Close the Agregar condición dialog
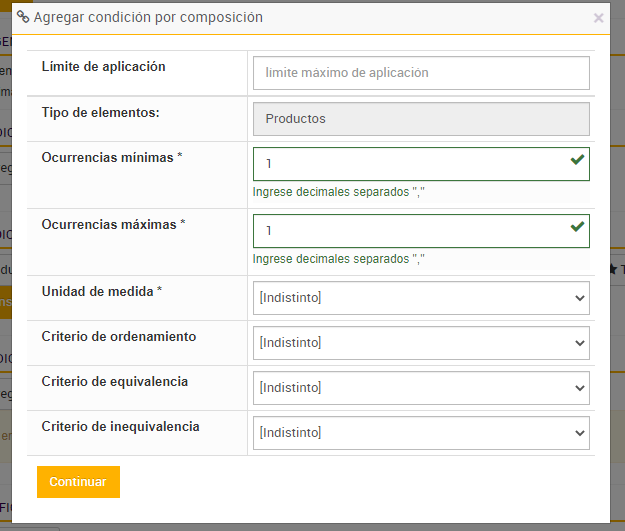 tap(598, 18)
